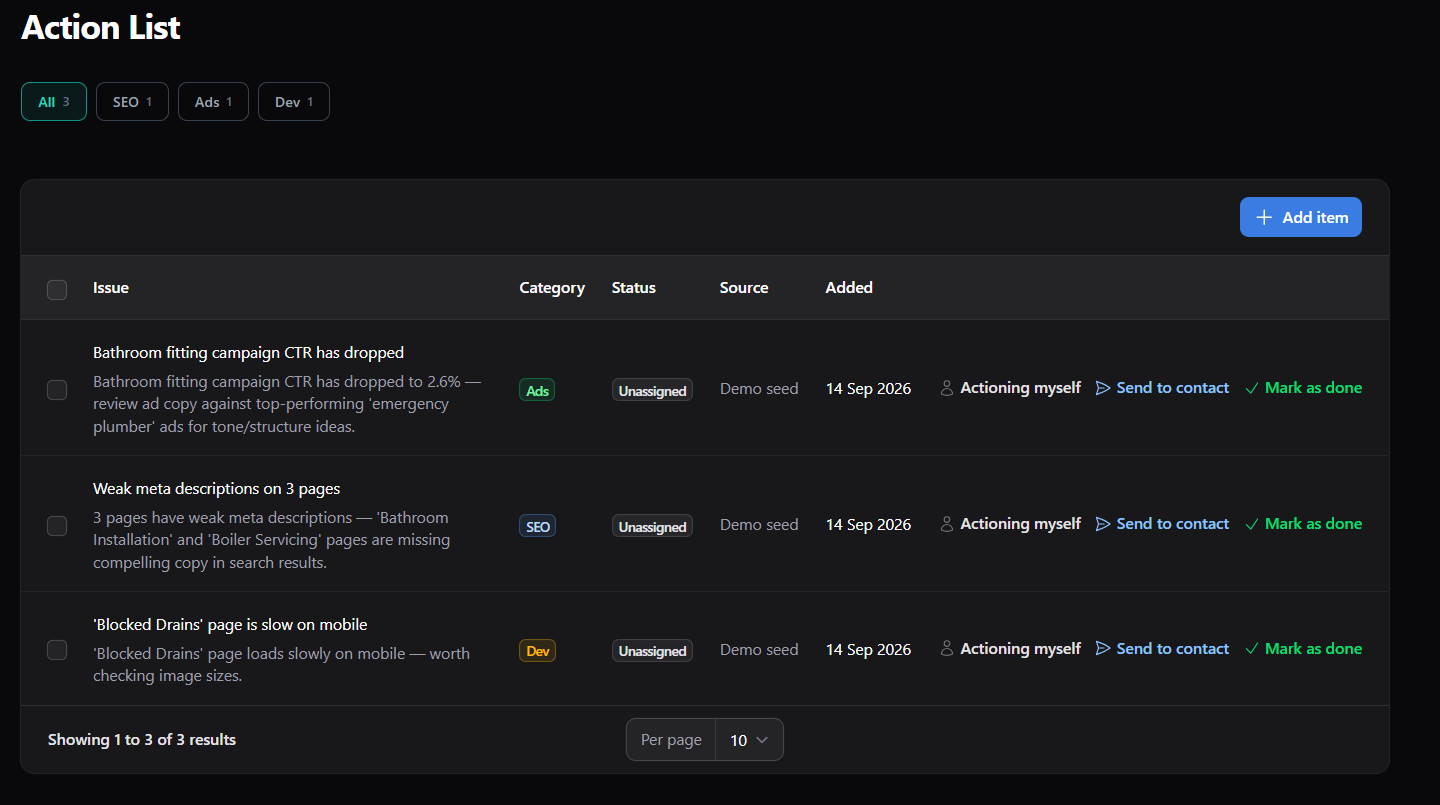Viewport: 1440px width, 805px height.
Task: Click the plus icon on Add item
Action: click(x=1264, y=217)
